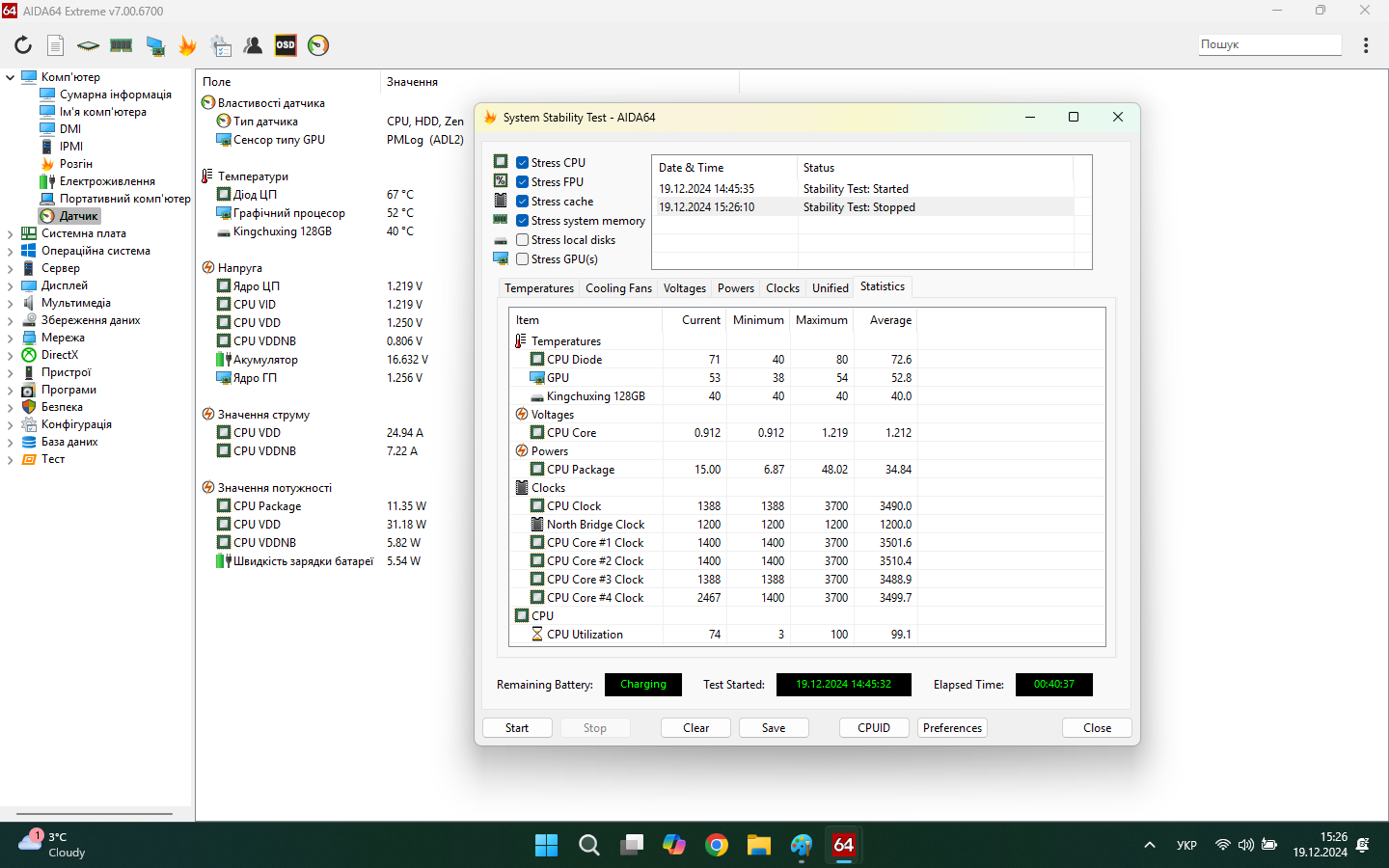The image size is (1389, 868).
Task: Enable the Stress GPU(s) checkbox
Action: pyautogui.click(x=522, y=259)
